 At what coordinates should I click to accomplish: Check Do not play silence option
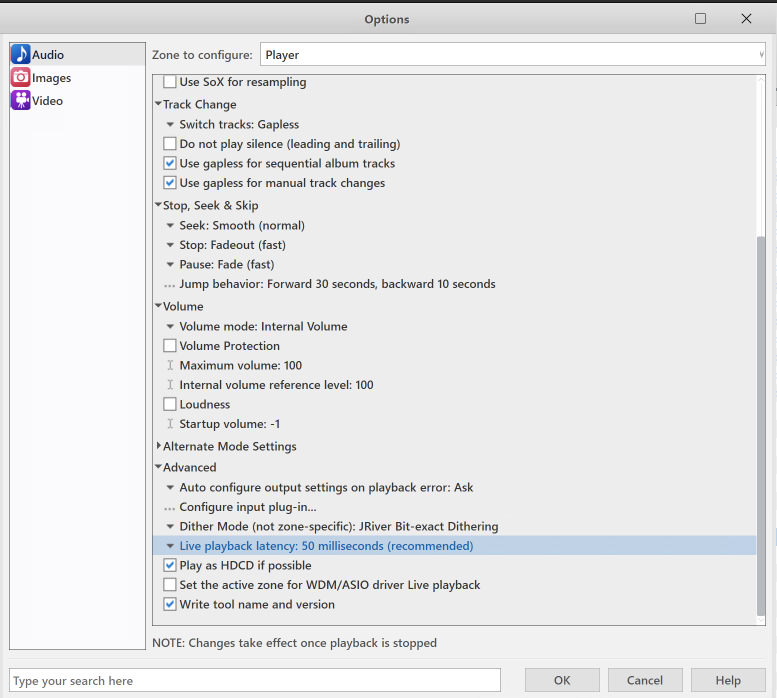170,144
